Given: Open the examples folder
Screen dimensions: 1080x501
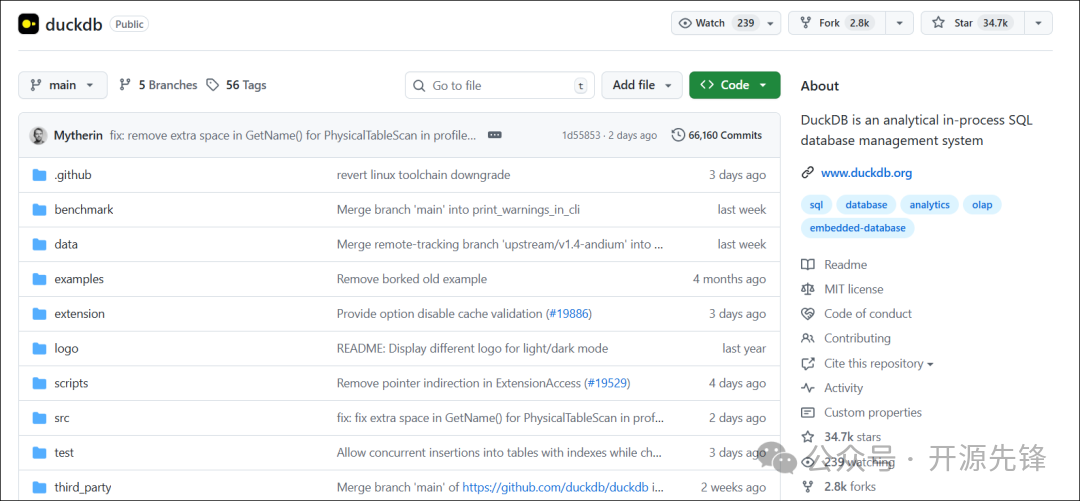Looking at the screenshot, I should click(x=79, y=279).
